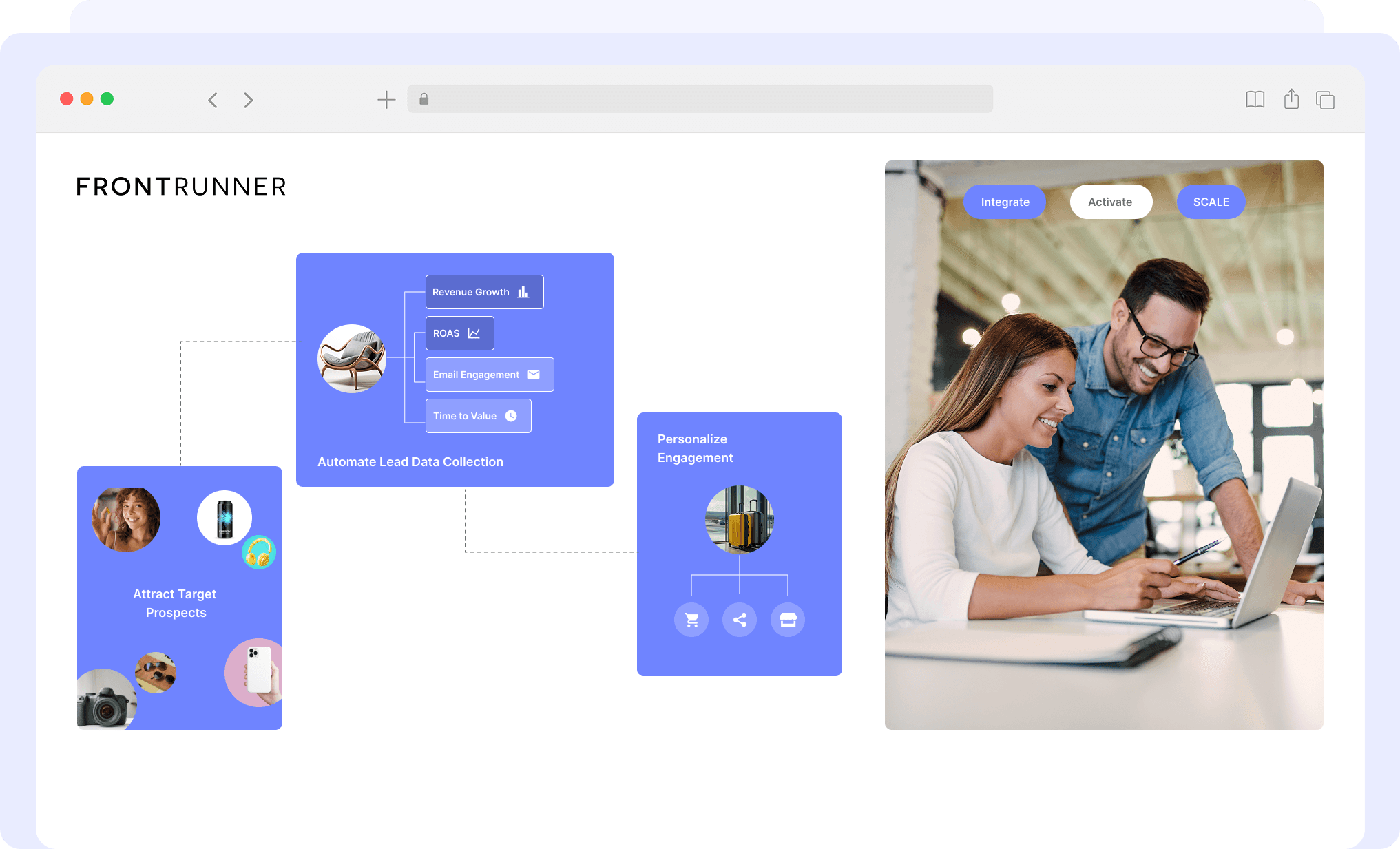This screenshot has width=1400, height=849.
Task: Click the ROAS metric chip
Action: pyautogui.click(x=459, y=333)
